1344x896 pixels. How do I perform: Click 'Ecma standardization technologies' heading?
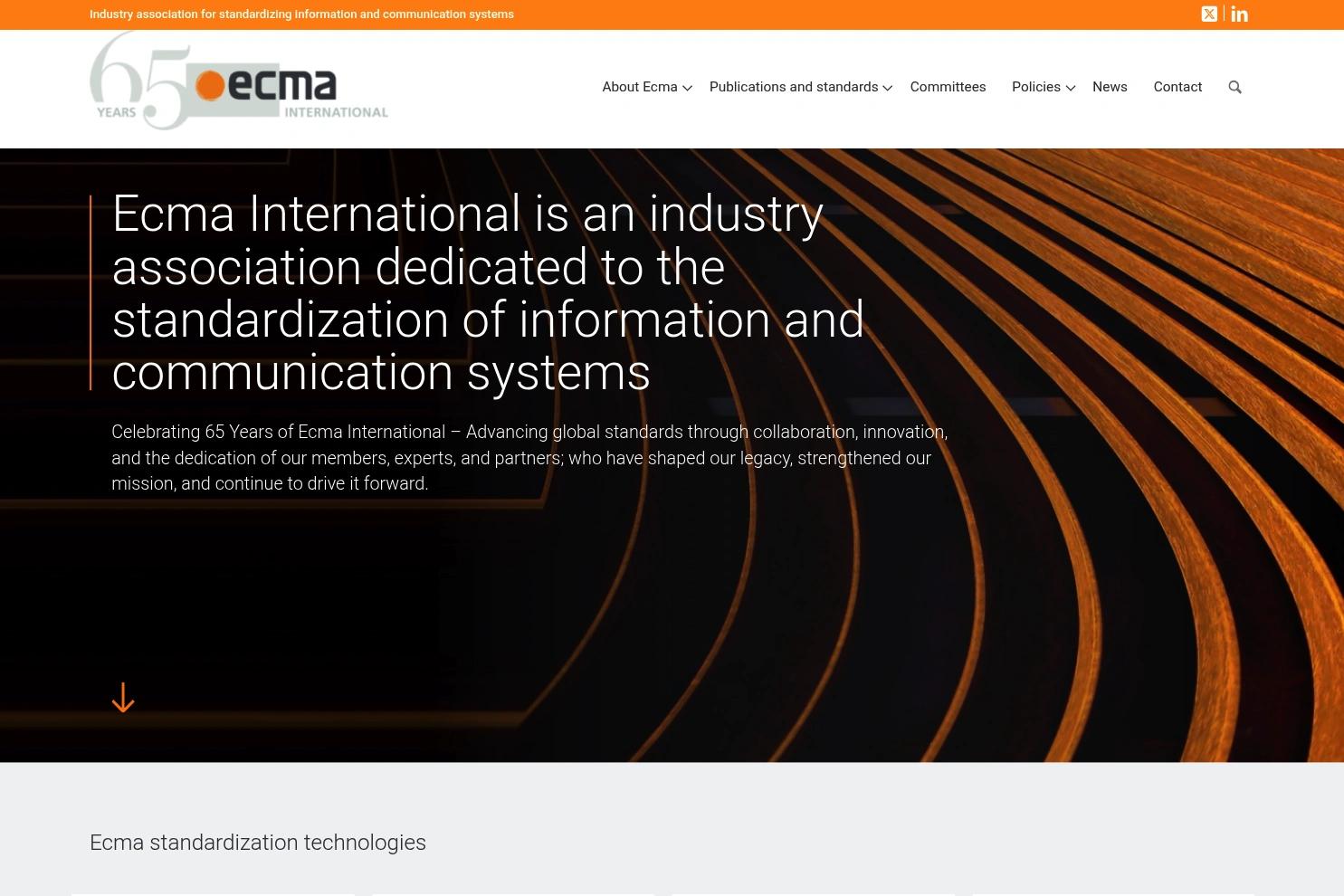point(258,843)
